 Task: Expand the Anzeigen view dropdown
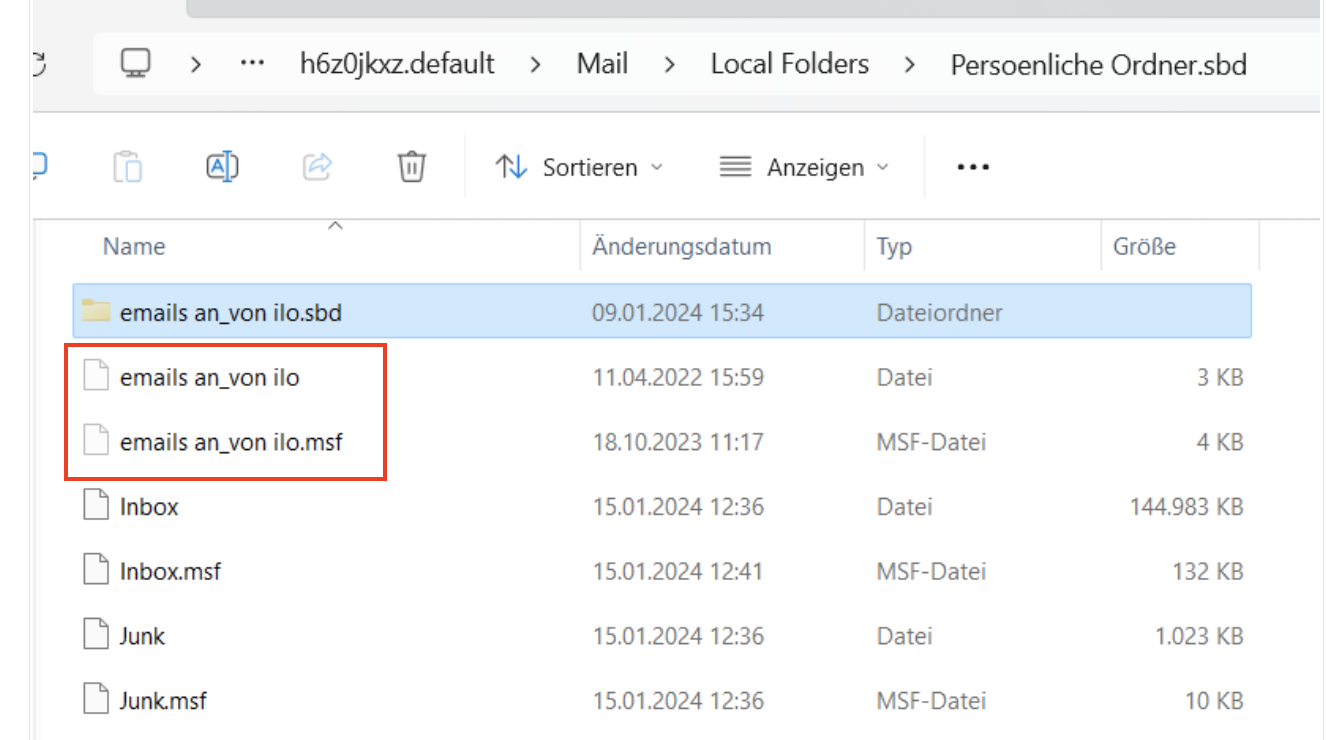(x=805, y=167)
